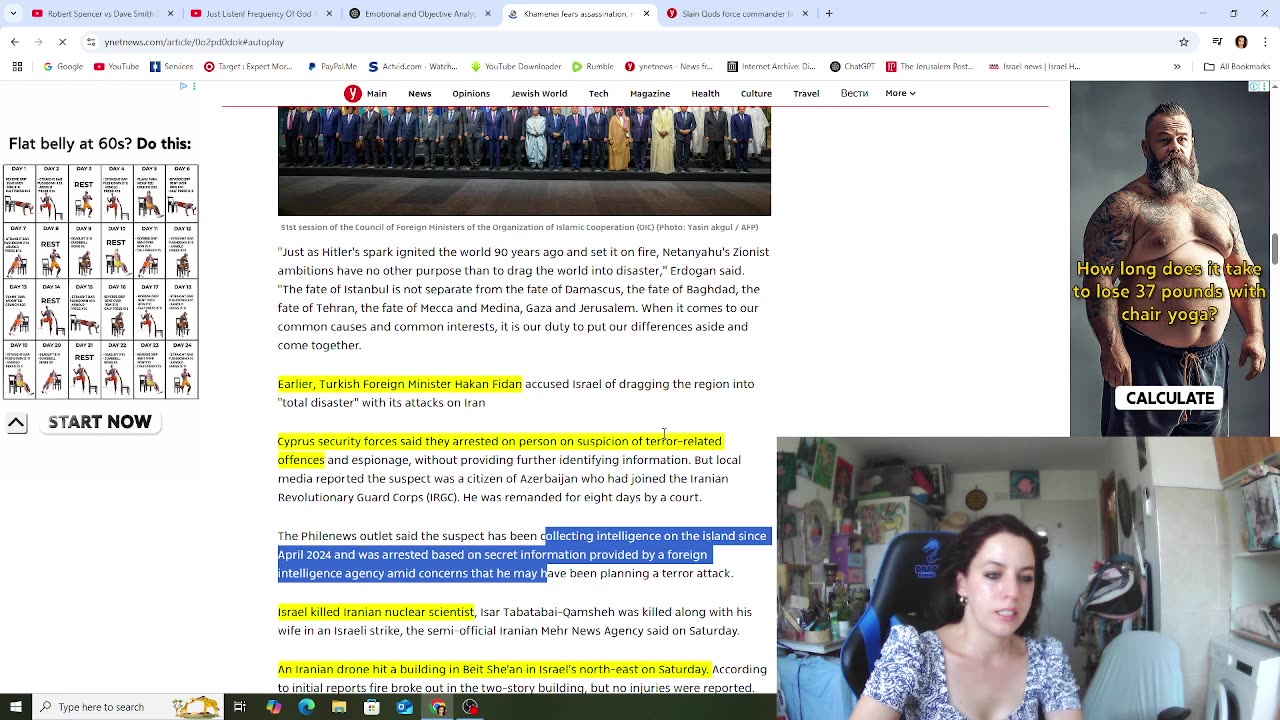The image size is (1280, 720).
Task: Open the Chrome three-dot menu
Action: pyautogui.click(x=1265, y=42)
